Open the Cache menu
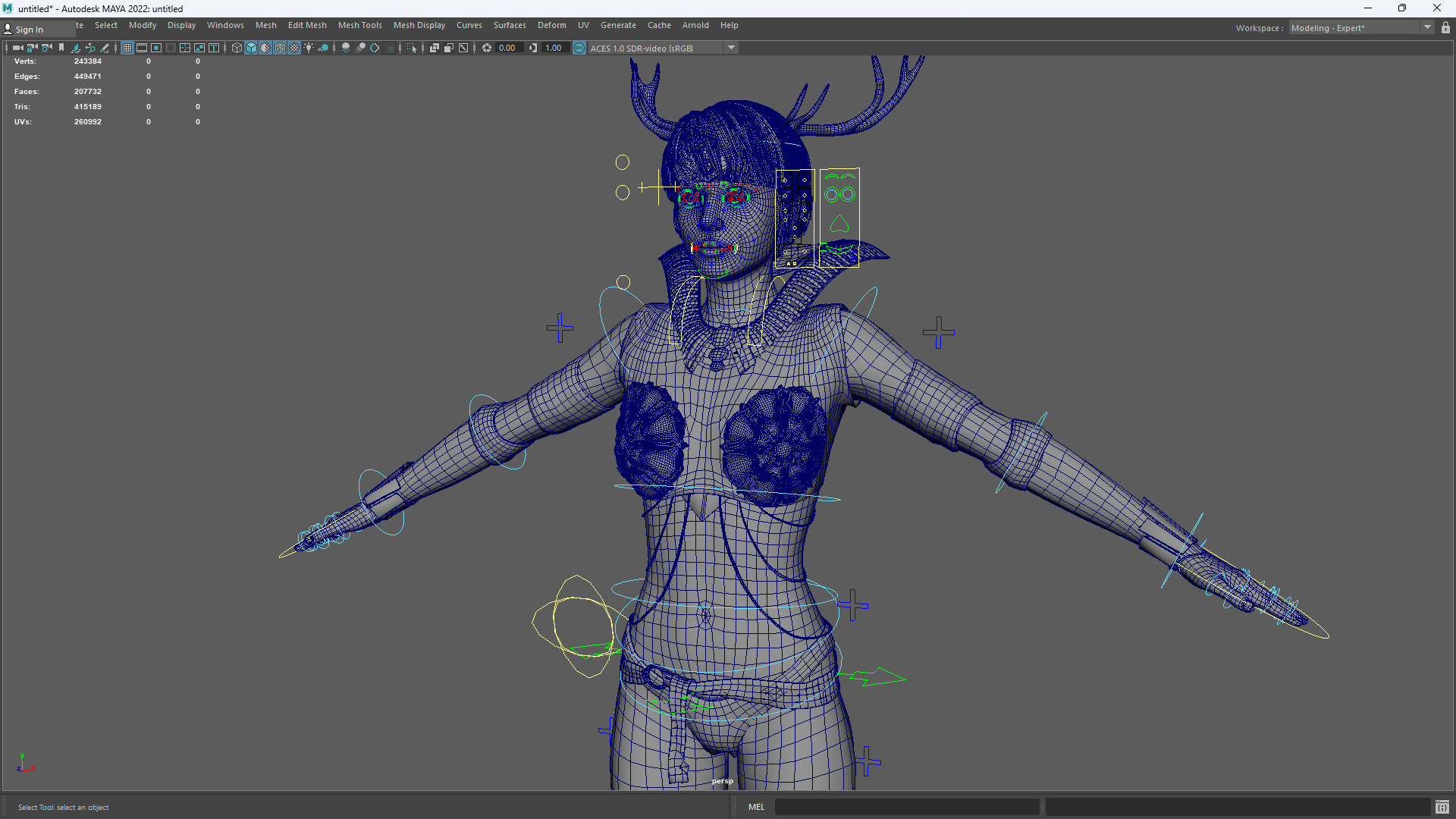Image resolution: width=1456 pixels, height=819 pixels. click(x=659, y=25)
